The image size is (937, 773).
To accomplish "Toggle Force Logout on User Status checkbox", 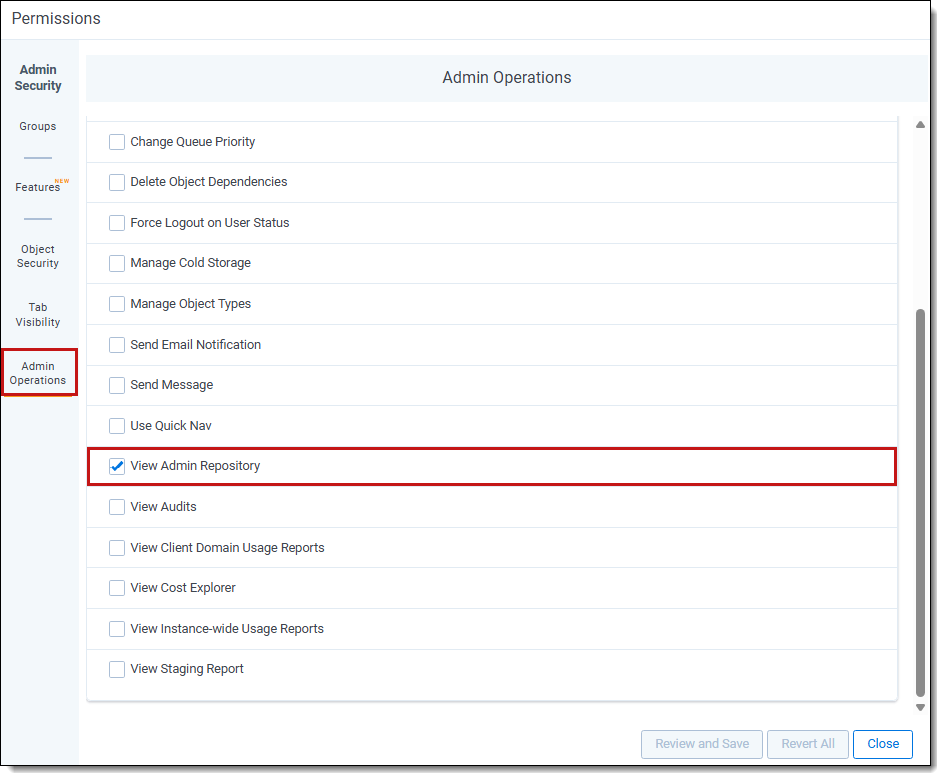I will (117, 223).
